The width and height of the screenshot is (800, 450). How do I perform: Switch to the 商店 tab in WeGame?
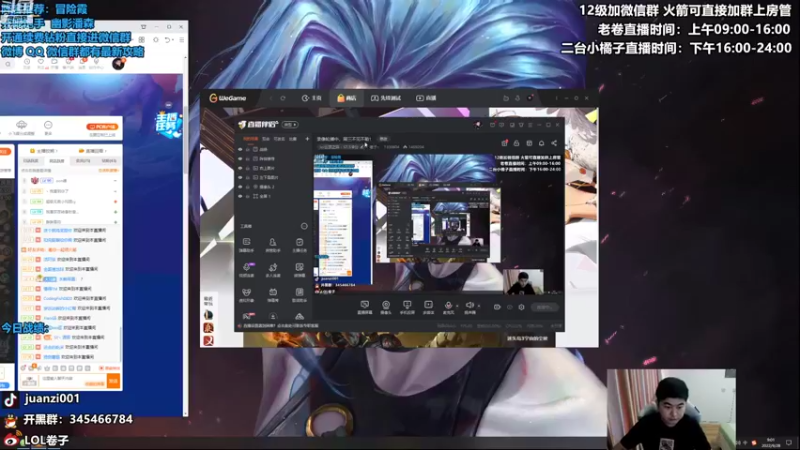(x=346, y=98)
